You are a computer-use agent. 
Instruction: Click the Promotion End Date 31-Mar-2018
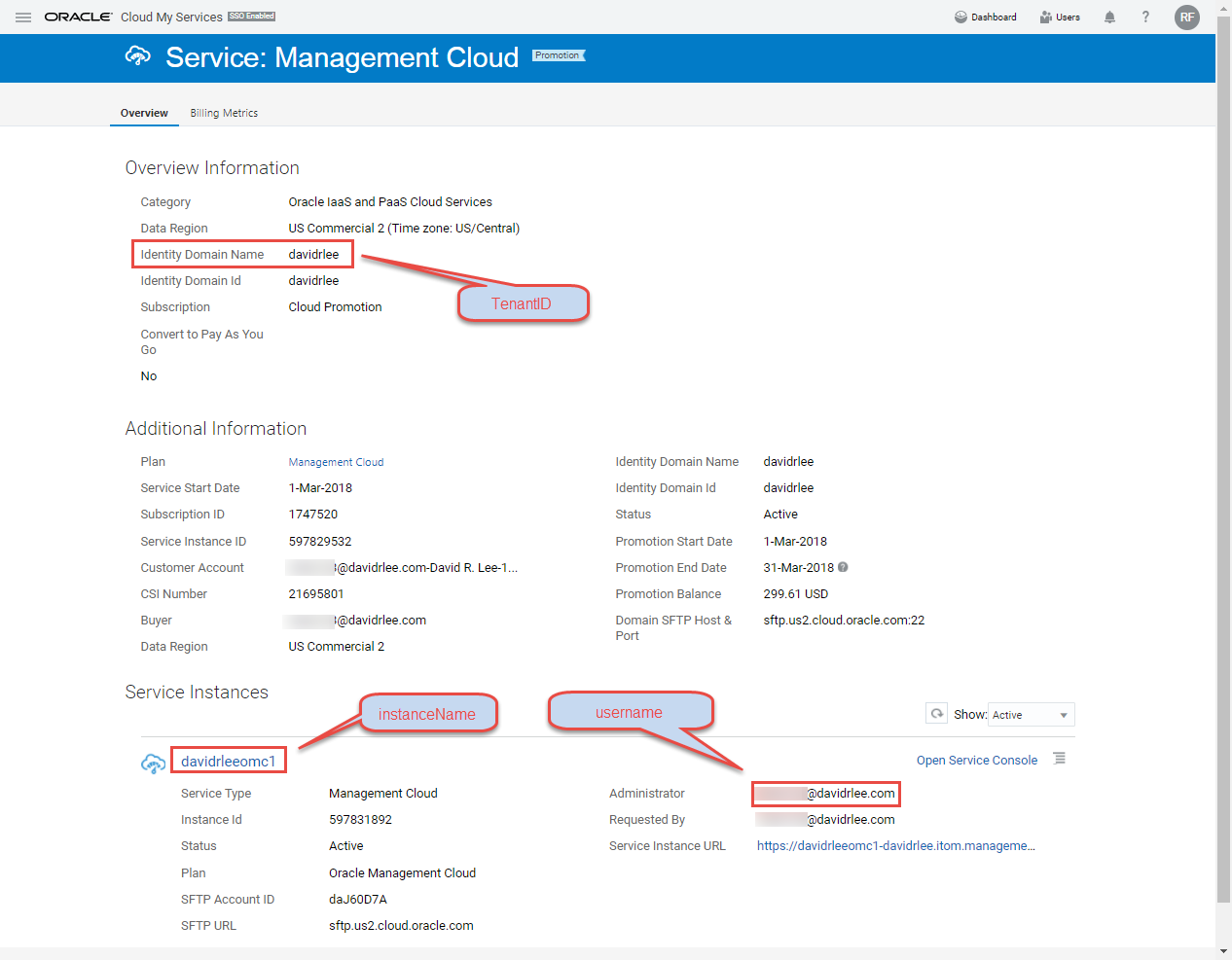coord(799,568)
